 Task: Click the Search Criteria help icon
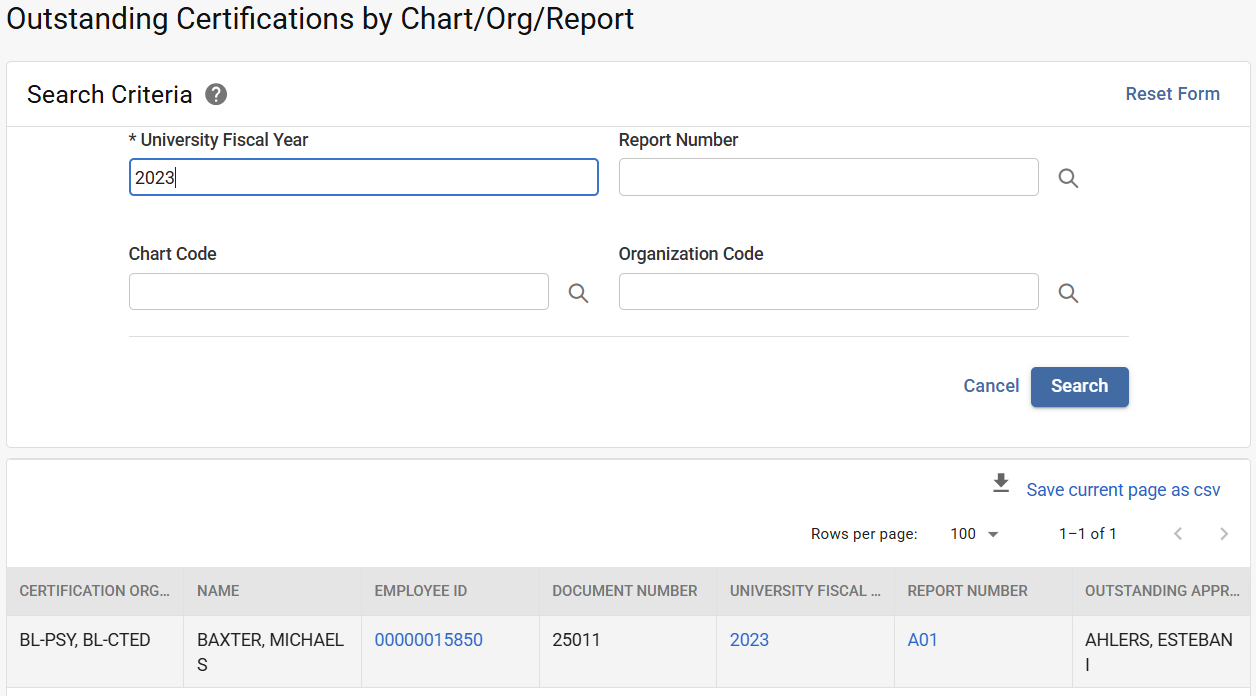point(216,95)
